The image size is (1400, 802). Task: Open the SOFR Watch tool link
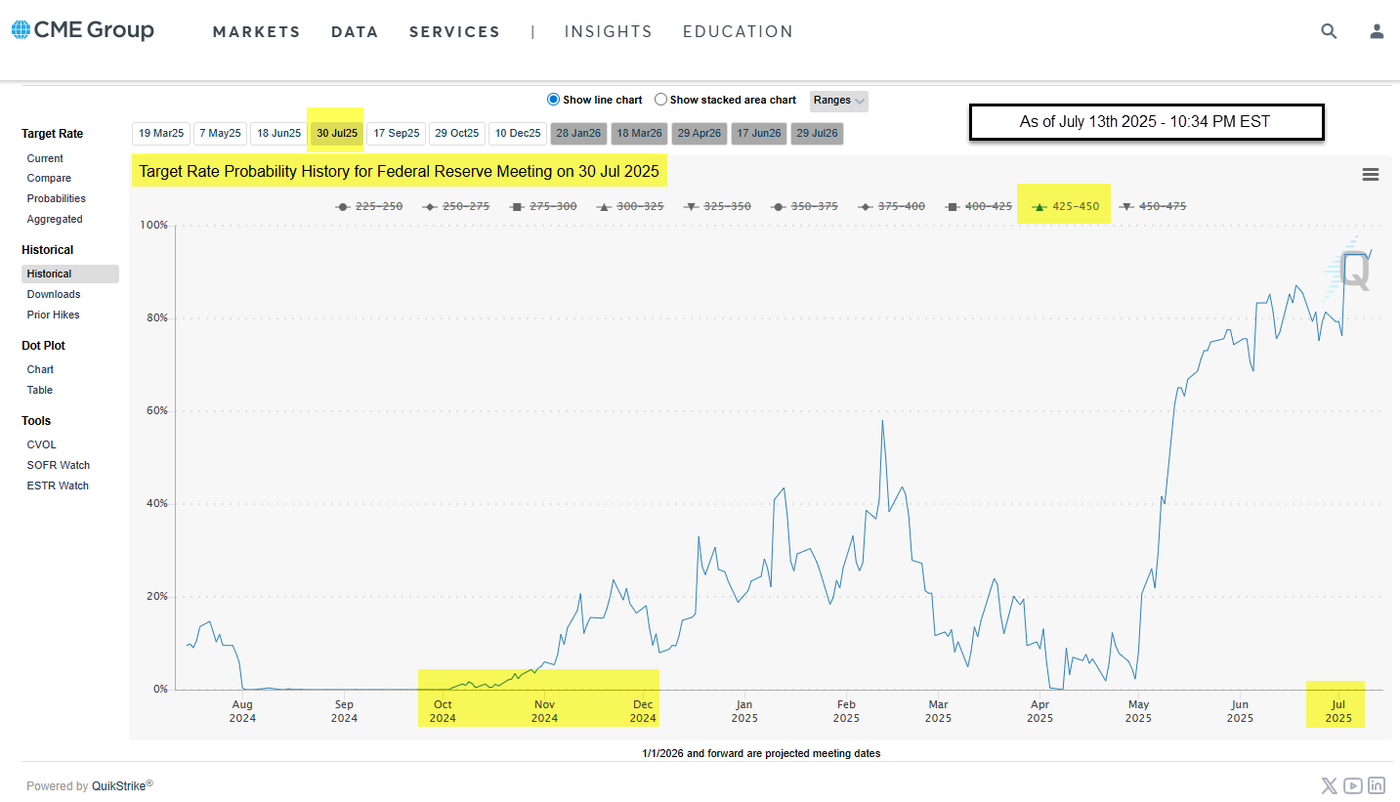point(57,465)
